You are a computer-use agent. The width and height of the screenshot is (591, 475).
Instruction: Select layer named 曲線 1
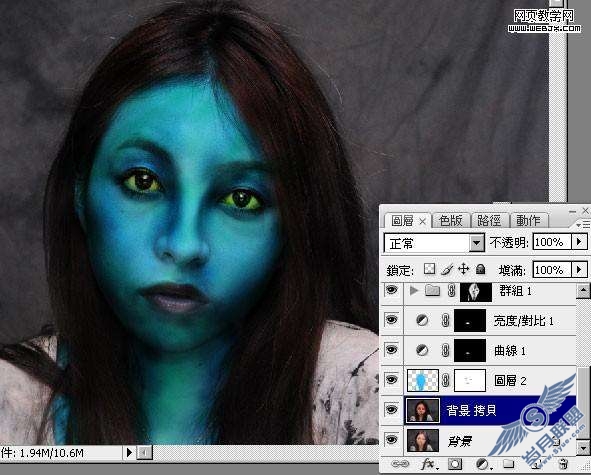tap(510, 351)
